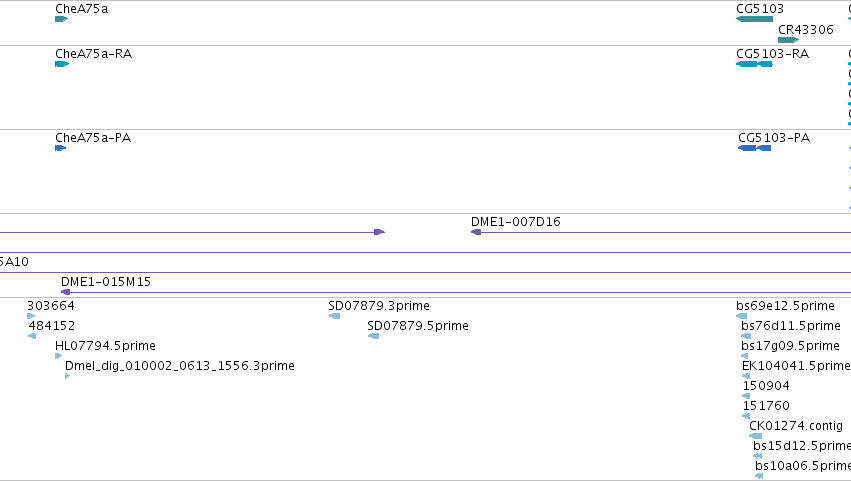Click the HL07794.5prime label text

click(x=105, y=346)
